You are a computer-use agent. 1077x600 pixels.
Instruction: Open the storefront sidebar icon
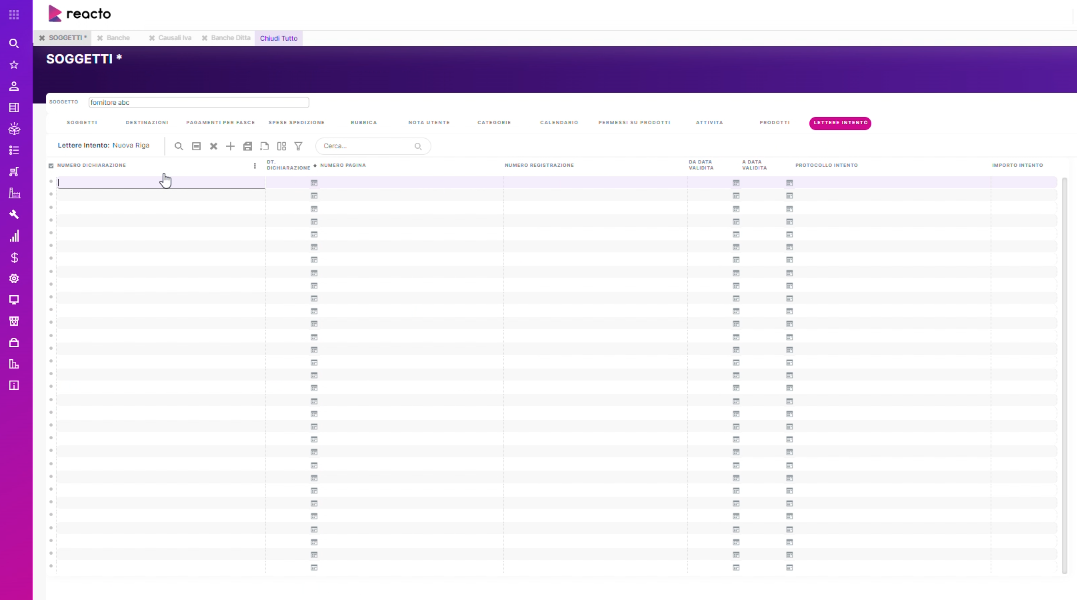pos(14,321)
